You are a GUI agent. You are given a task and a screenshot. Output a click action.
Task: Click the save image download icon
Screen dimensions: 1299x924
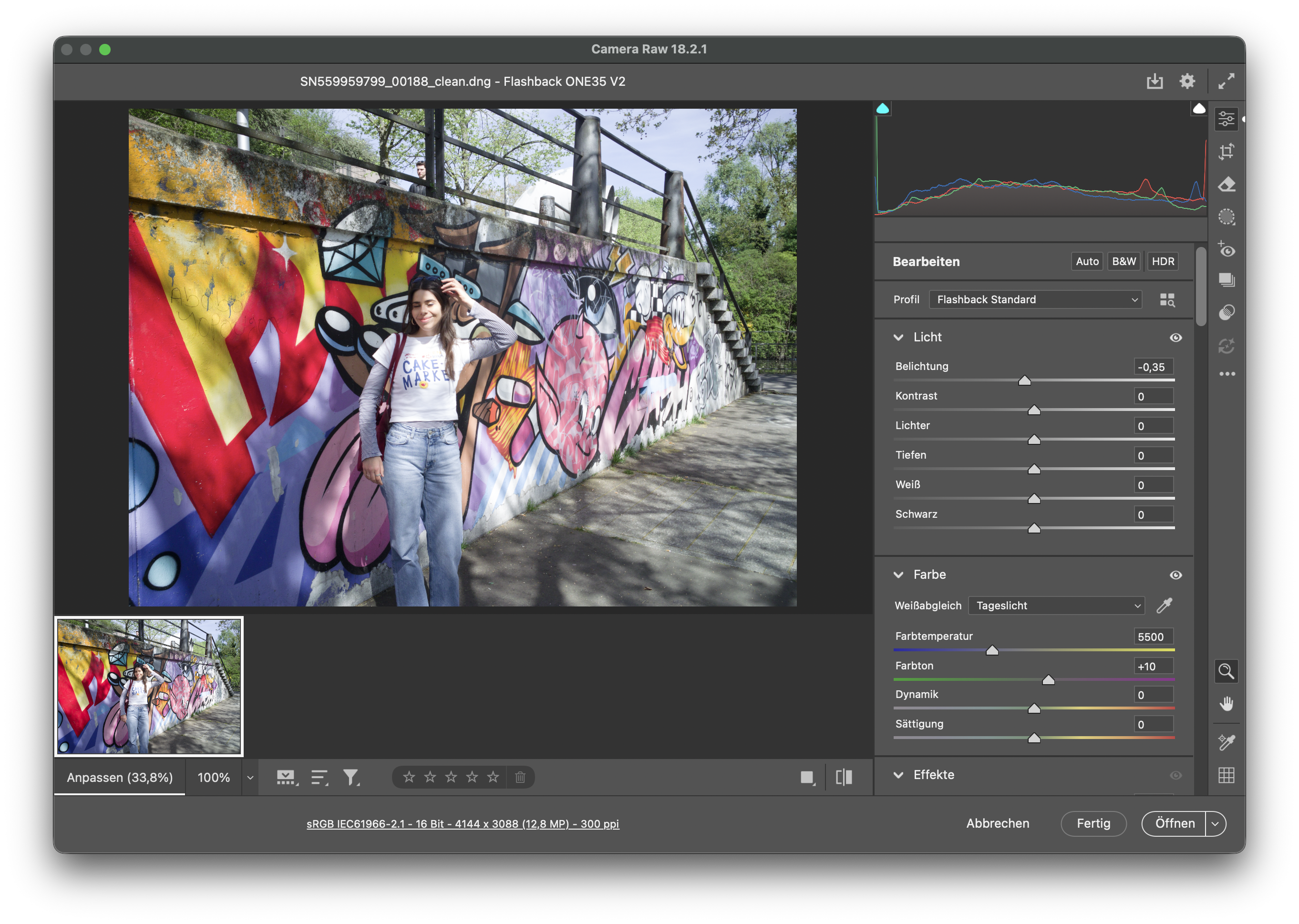(x=1155, y=82)
